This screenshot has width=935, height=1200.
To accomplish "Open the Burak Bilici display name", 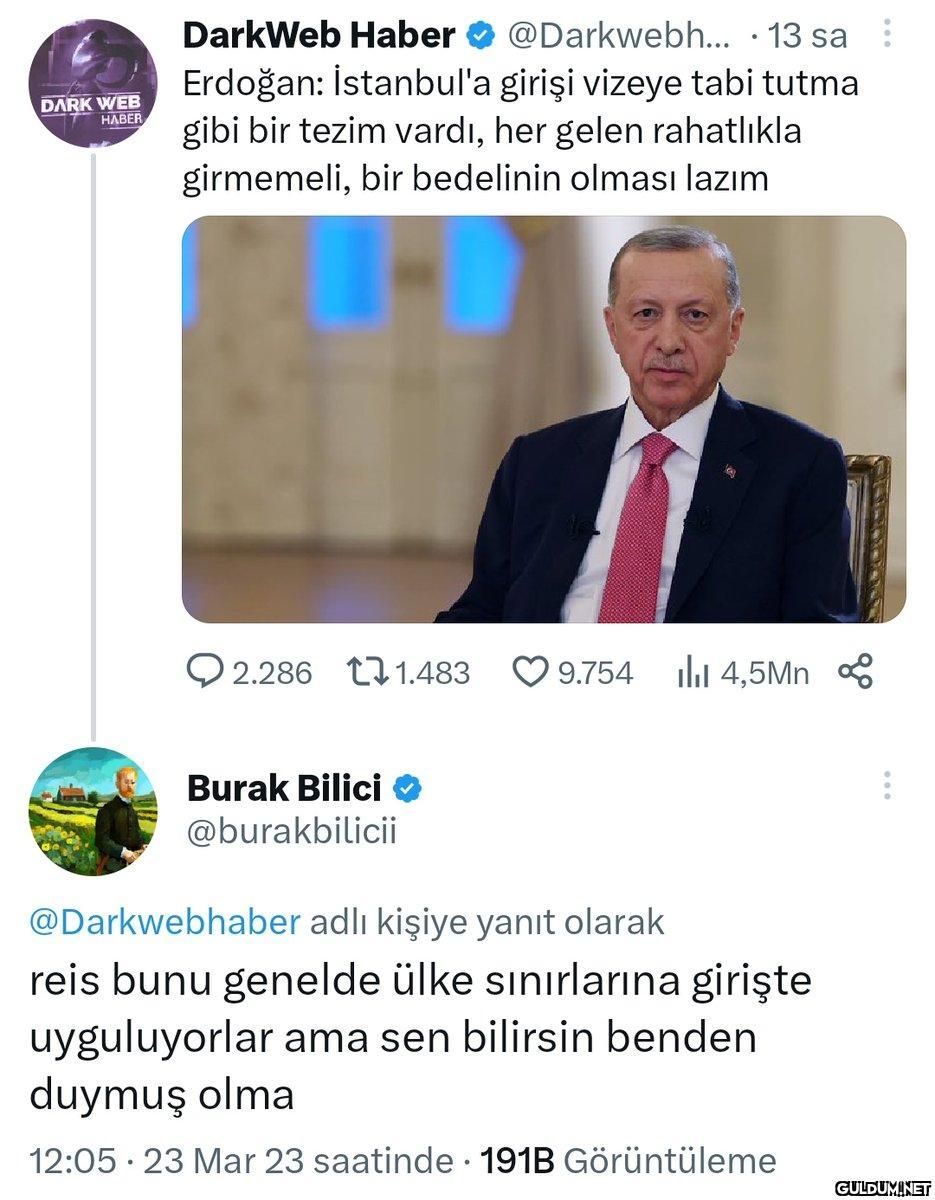I will [285, 789].
